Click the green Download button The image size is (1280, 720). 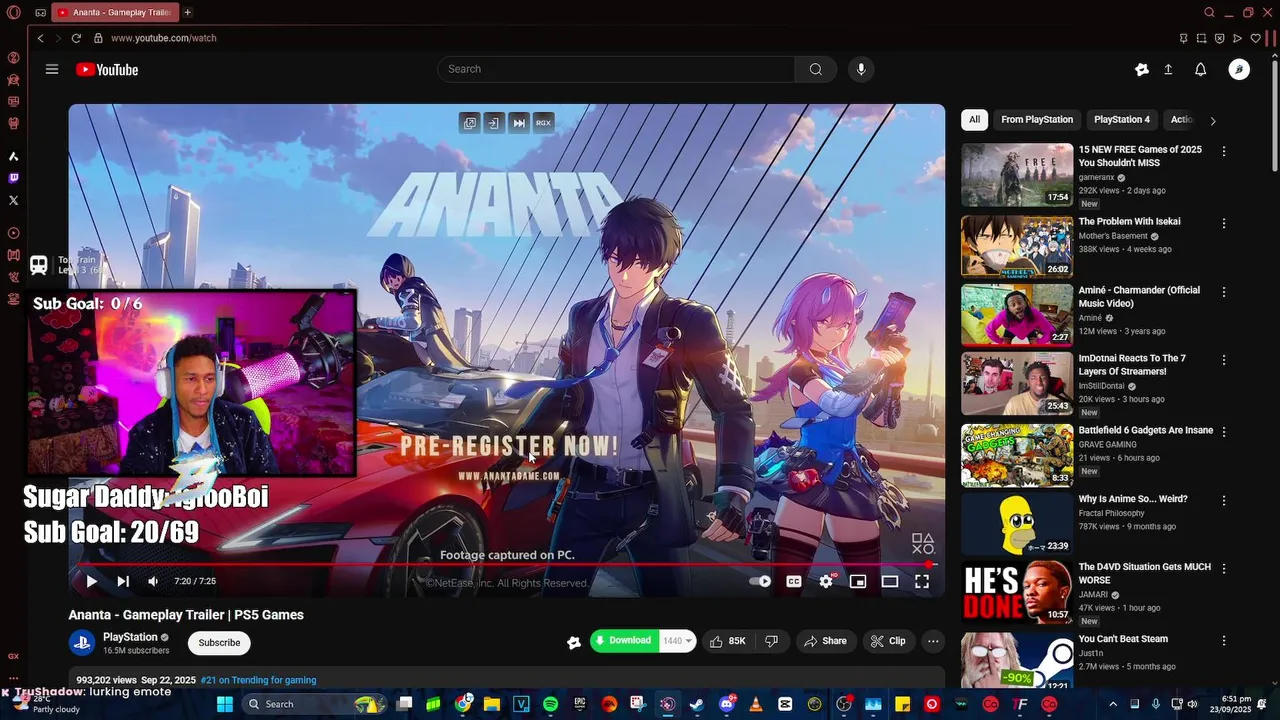click(624, 641)
